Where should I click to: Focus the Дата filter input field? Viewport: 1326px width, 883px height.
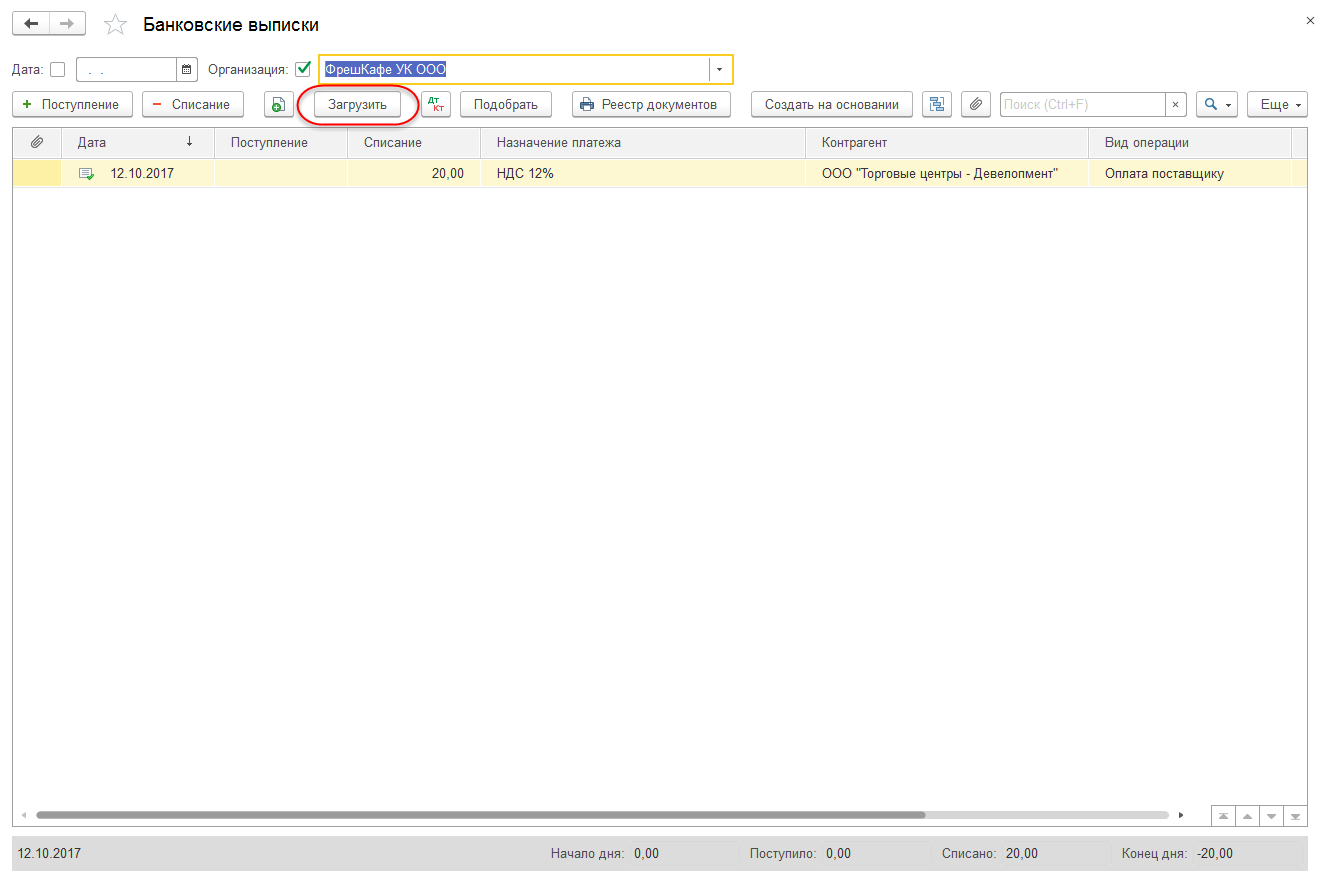coord(127,70)
